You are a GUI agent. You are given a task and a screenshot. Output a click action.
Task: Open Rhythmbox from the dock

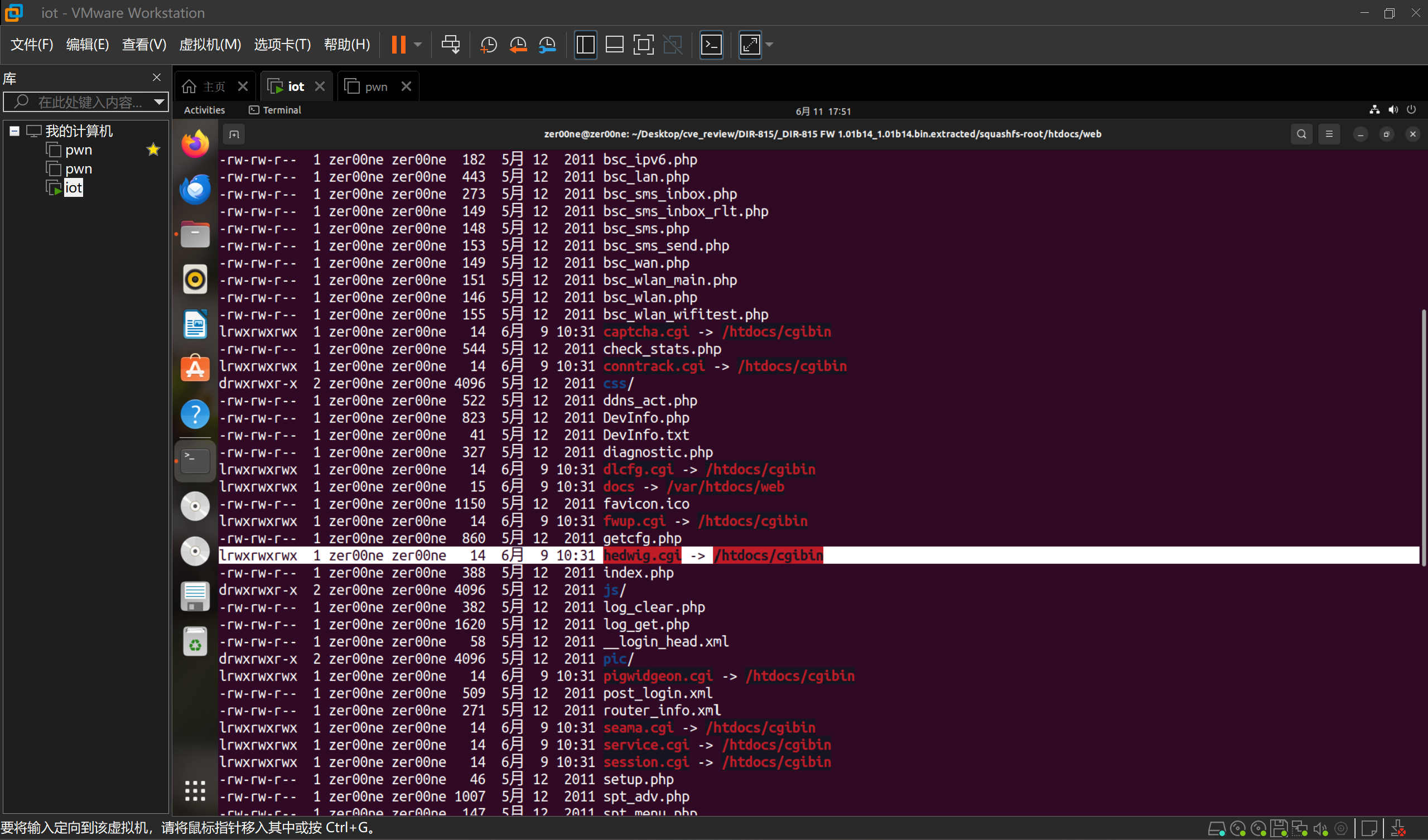coord(195,279)
